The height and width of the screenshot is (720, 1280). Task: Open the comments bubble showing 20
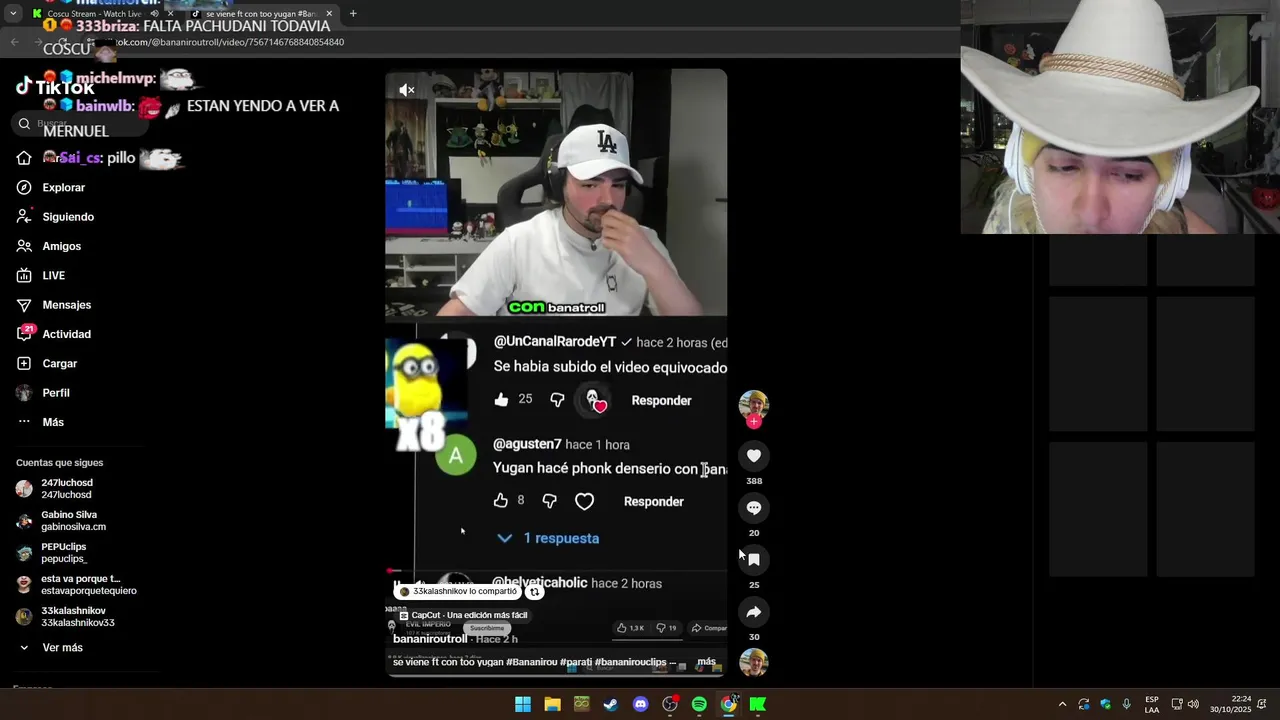tap(754, 508)
